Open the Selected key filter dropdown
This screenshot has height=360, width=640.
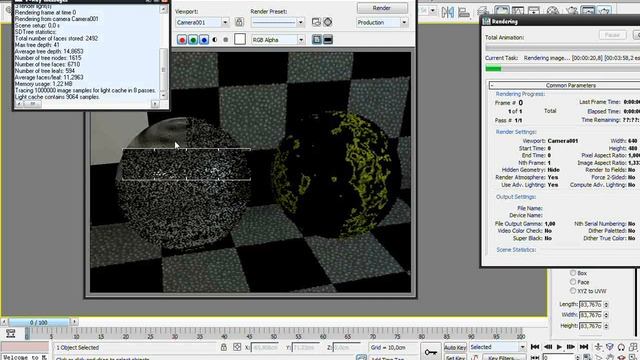[x=522, y=347]
